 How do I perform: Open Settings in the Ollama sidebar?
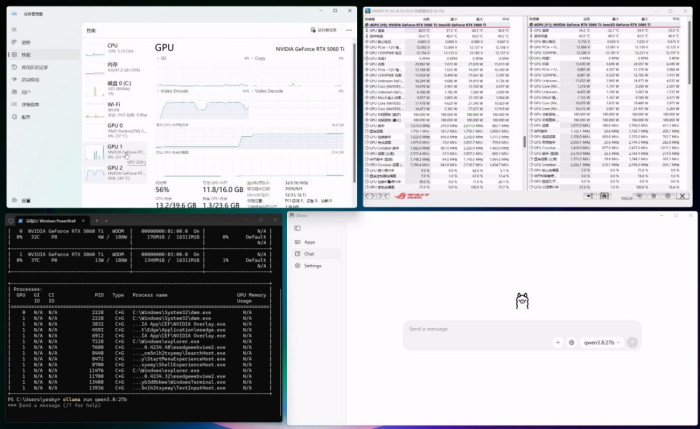pos(316,266)
